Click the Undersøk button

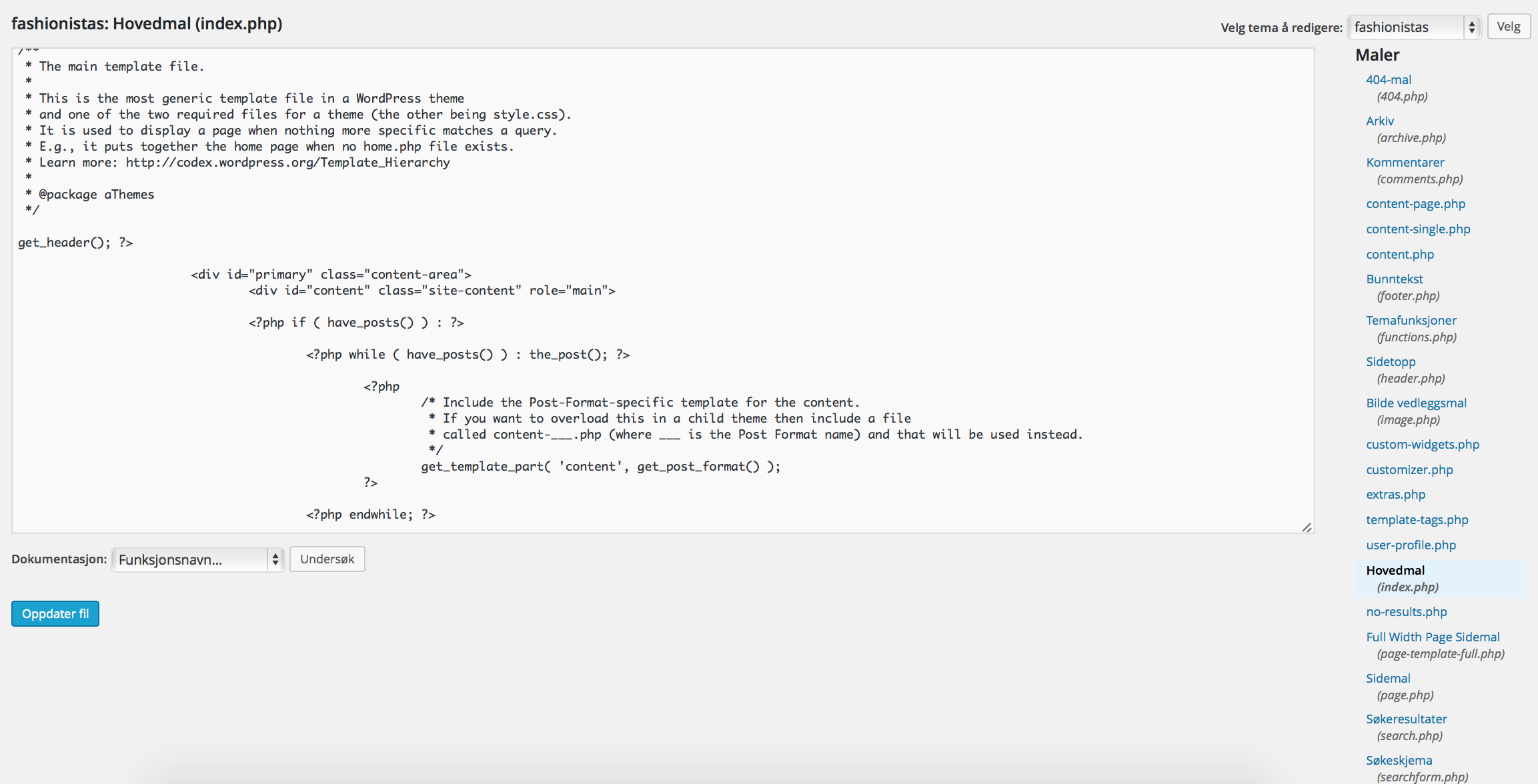click(327, 559)
